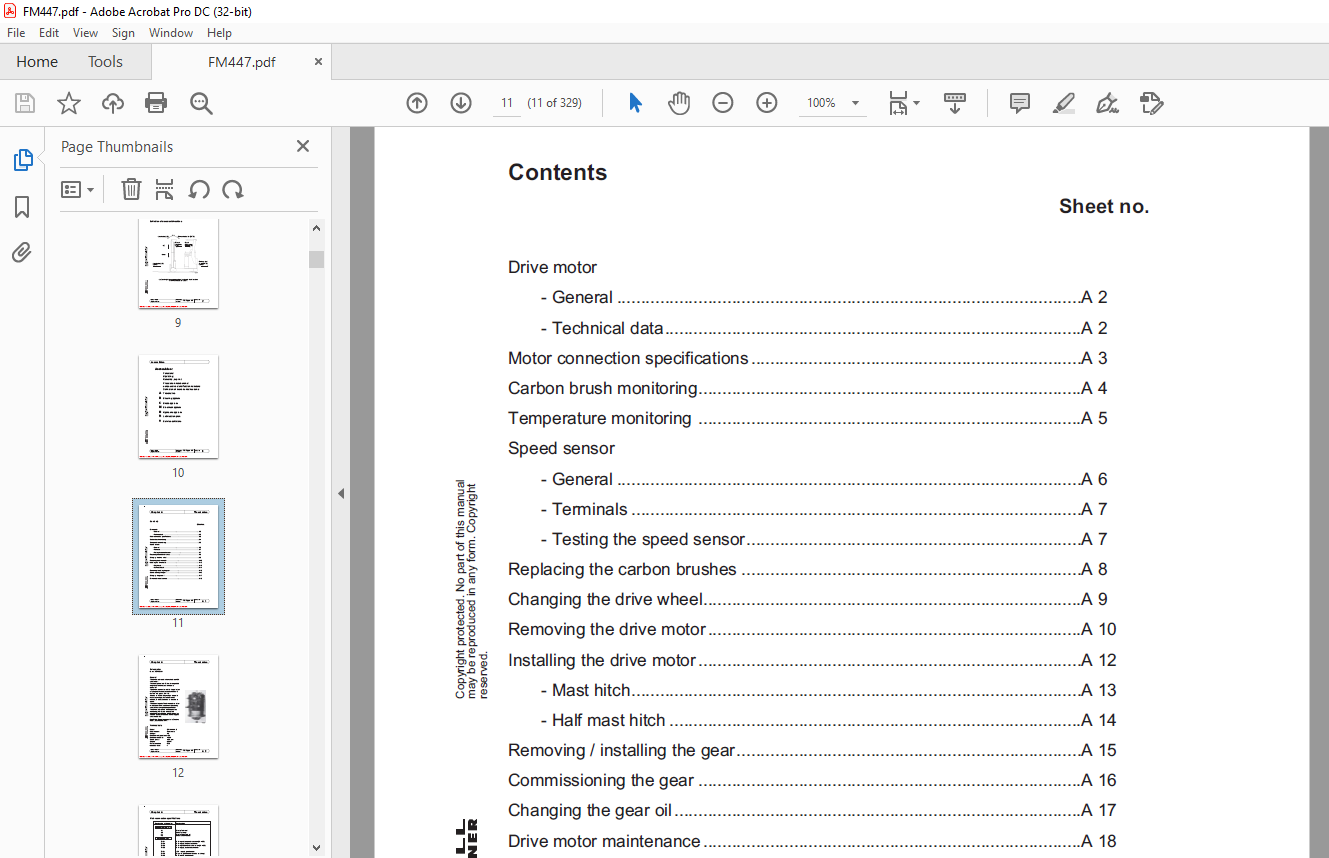Click the page number input field
Screen dimensions: 1329x858
(x=507, y=103)
